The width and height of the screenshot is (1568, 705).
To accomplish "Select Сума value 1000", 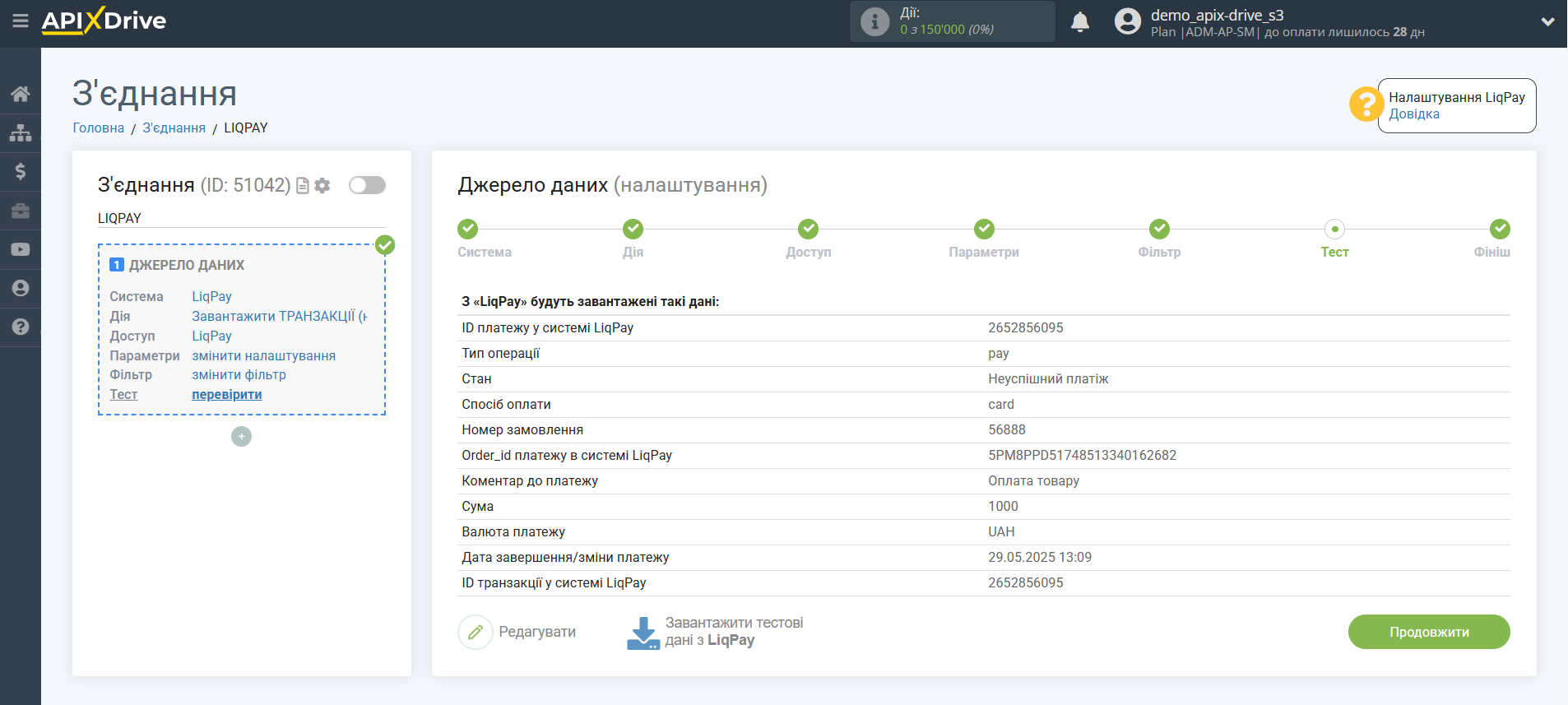I will (x=1003, y=506).
